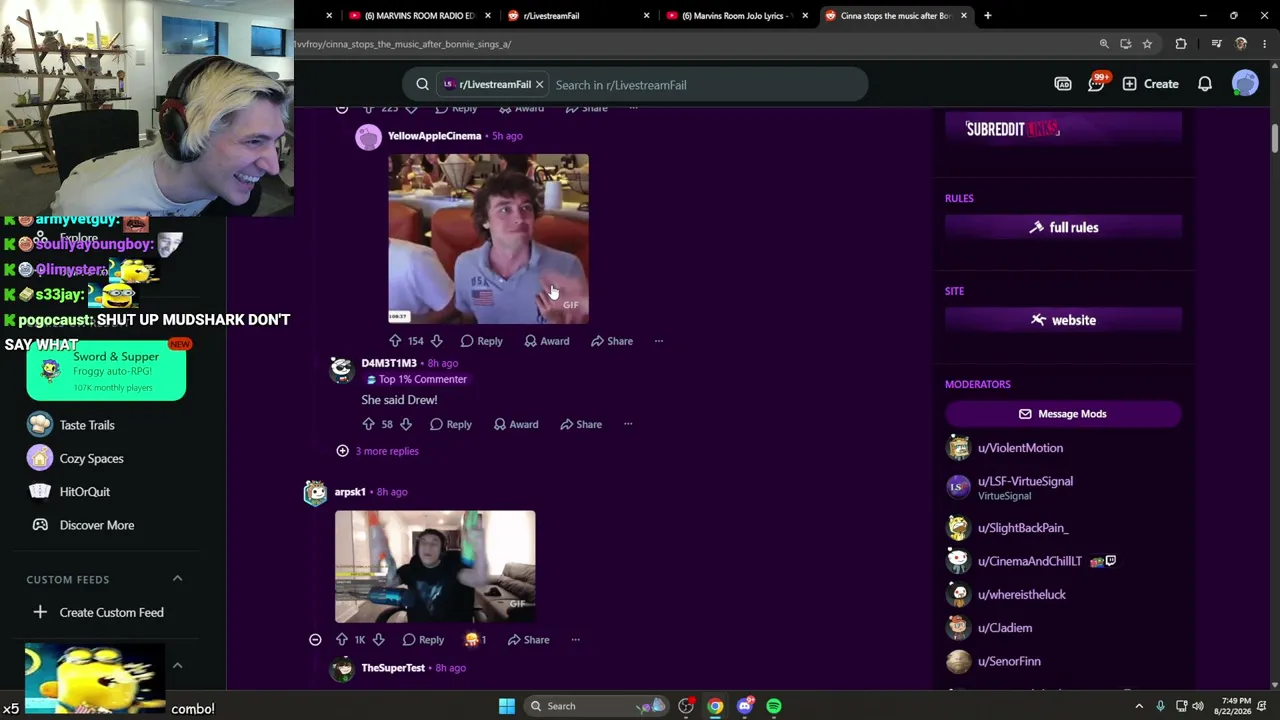Show hidden icons in the system tray
This screenshot has height=720, width=1280.
(1138, 706)
